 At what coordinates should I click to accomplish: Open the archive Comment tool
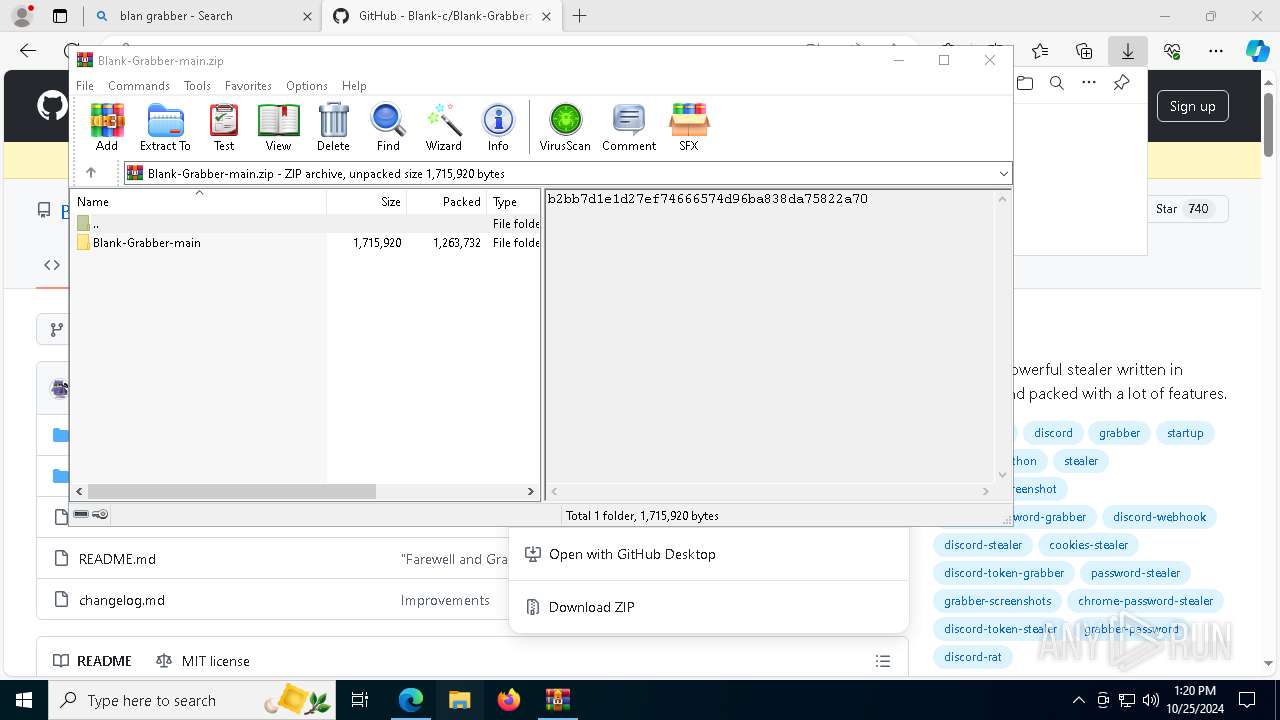click(x=629, y=127)
